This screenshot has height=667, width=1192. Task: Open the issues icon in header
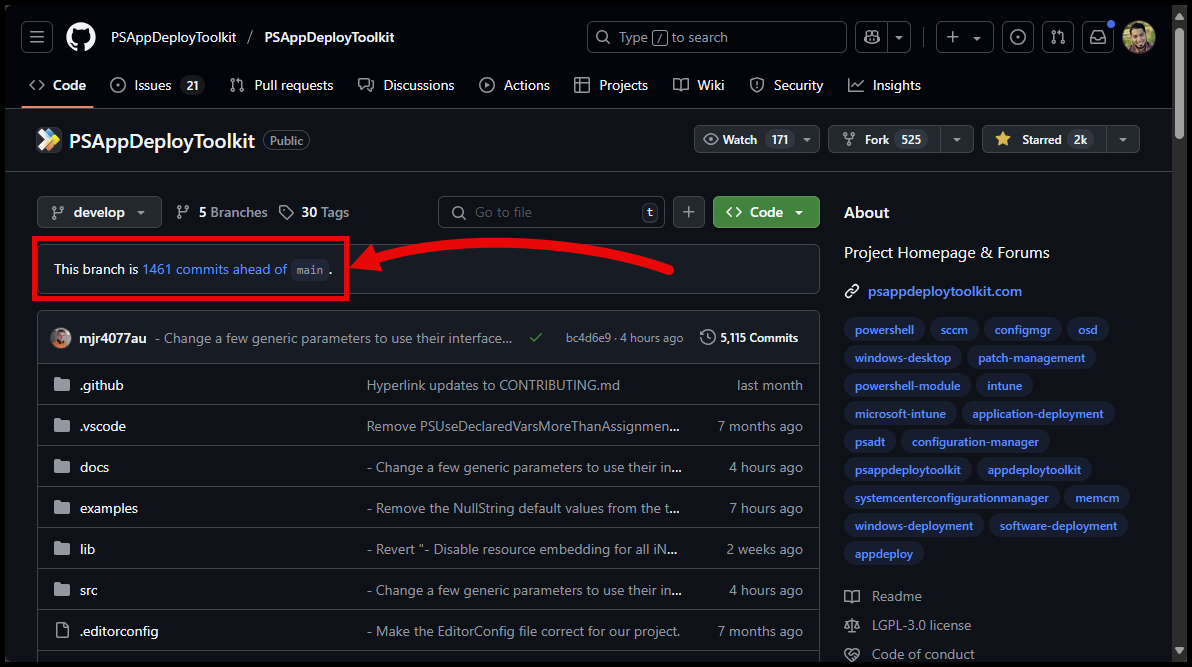[x=1017, y=37]
